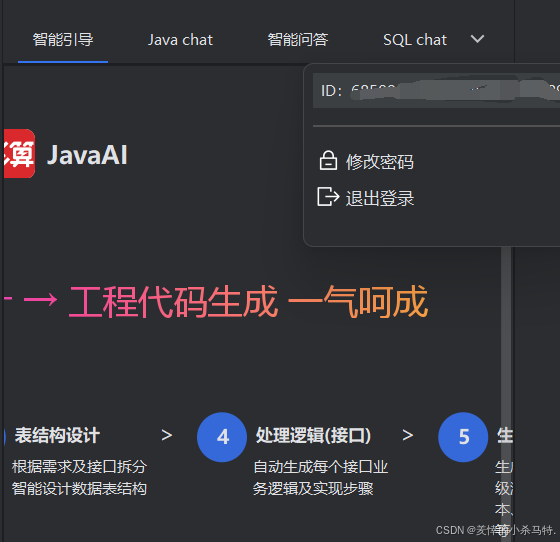Click the step 5 circle icon
The width and height of the screenshot is (560, 542).
pyautogui.click(x=463, y=437)
